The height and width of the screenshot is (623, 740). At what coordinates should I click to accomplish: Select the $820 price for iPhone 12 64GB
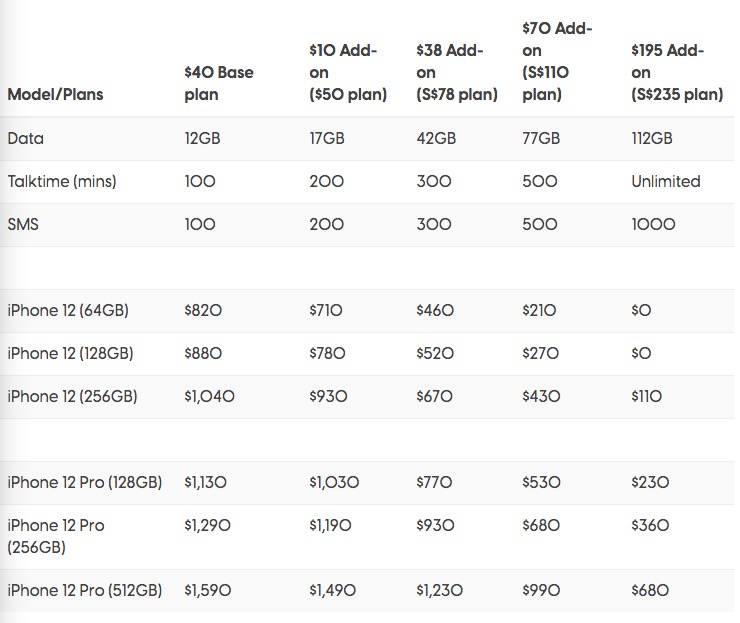[x=204, y=311]
